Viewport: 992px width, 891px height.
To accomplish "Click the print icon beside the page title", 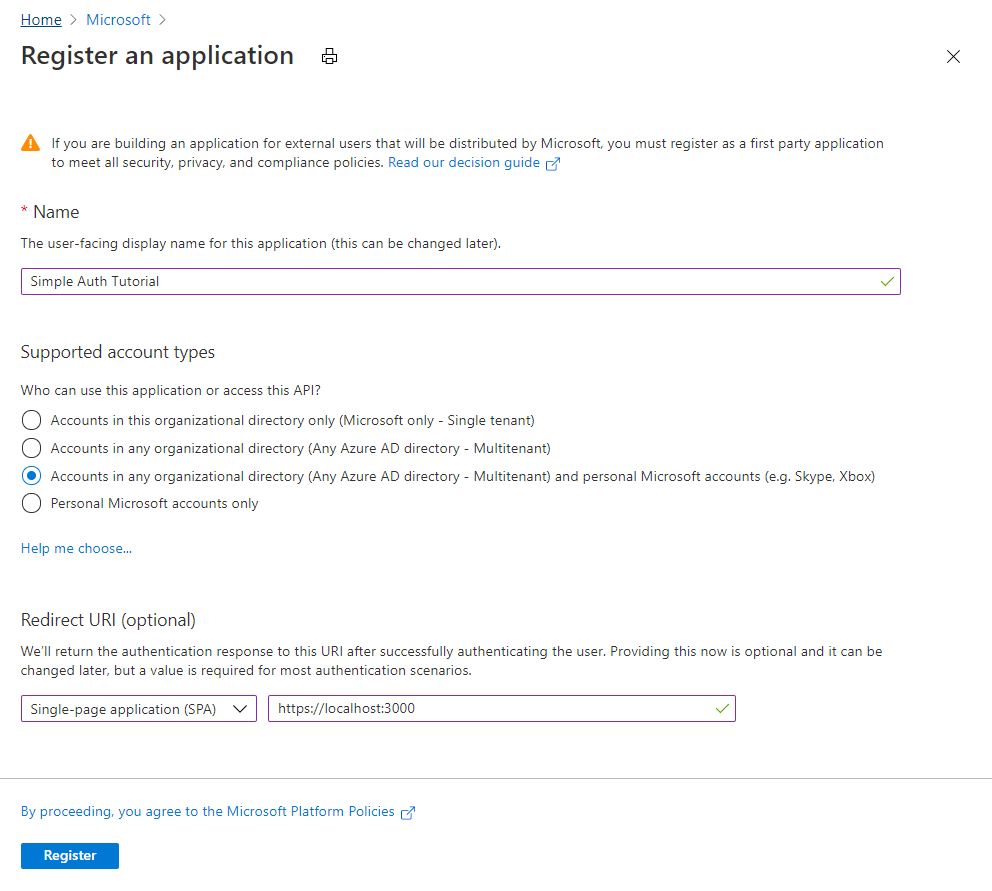I will (x=329, y=57).
